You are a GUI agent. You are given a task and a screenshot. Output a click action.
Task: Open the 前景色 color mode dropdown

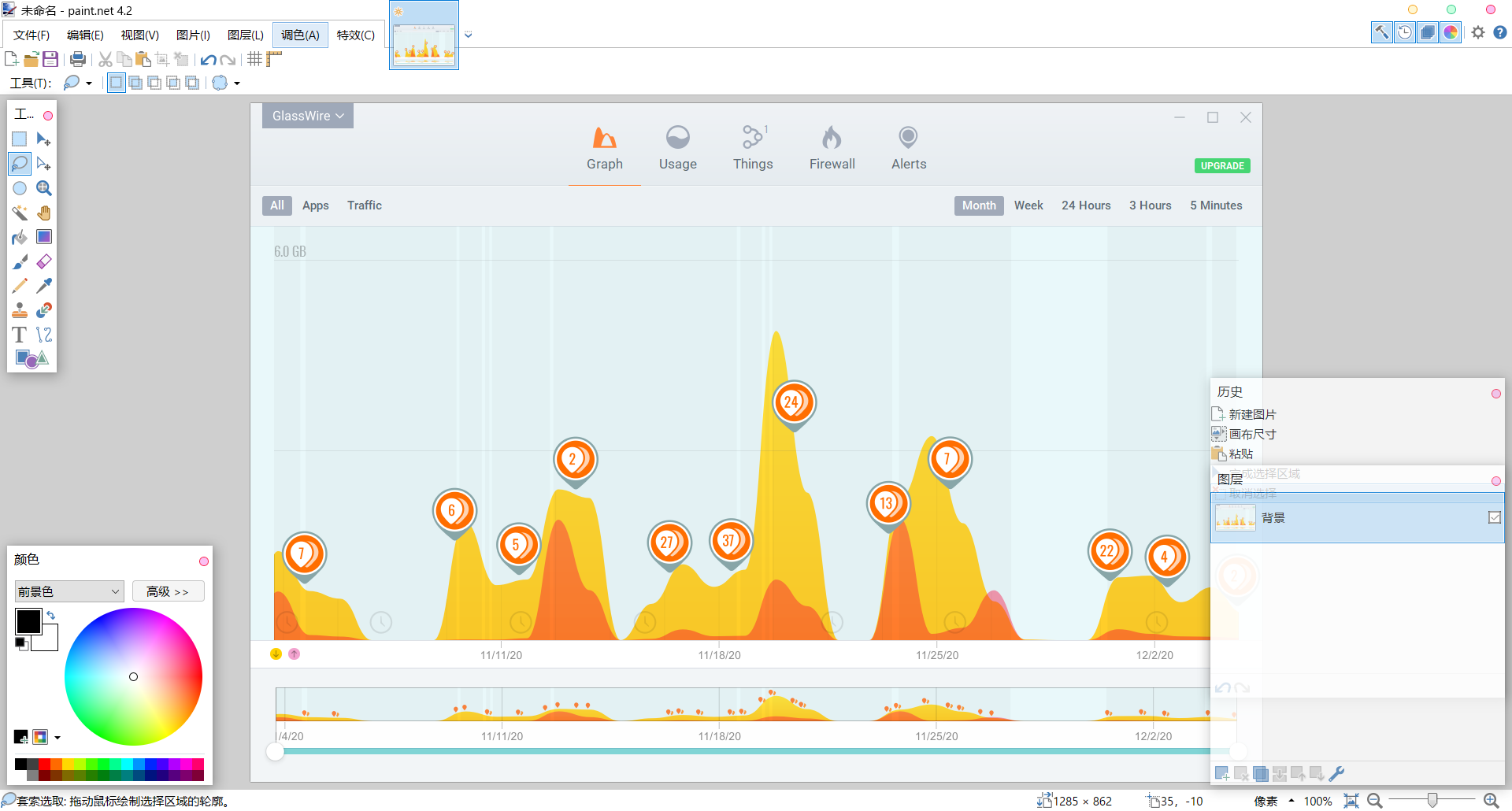click(69, 591)
